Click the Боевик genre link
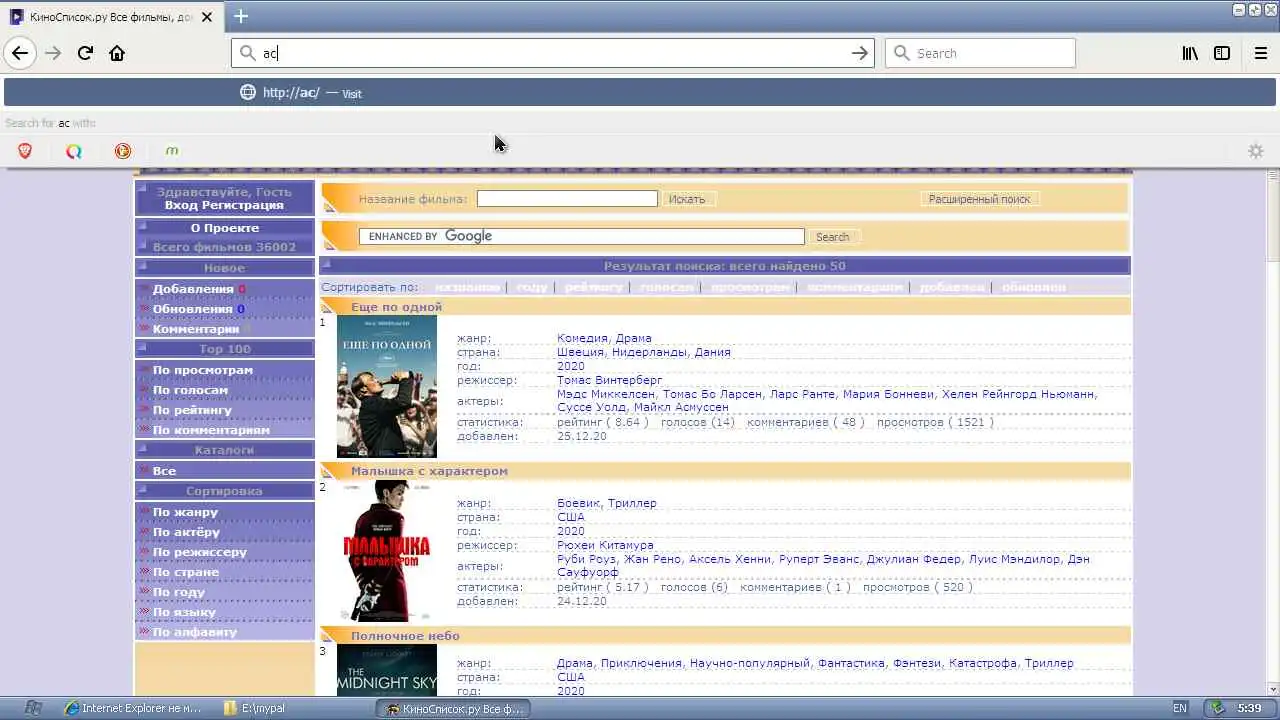Image resolution: width=1280 pixels, height=720 pixels. pos(579,503)
